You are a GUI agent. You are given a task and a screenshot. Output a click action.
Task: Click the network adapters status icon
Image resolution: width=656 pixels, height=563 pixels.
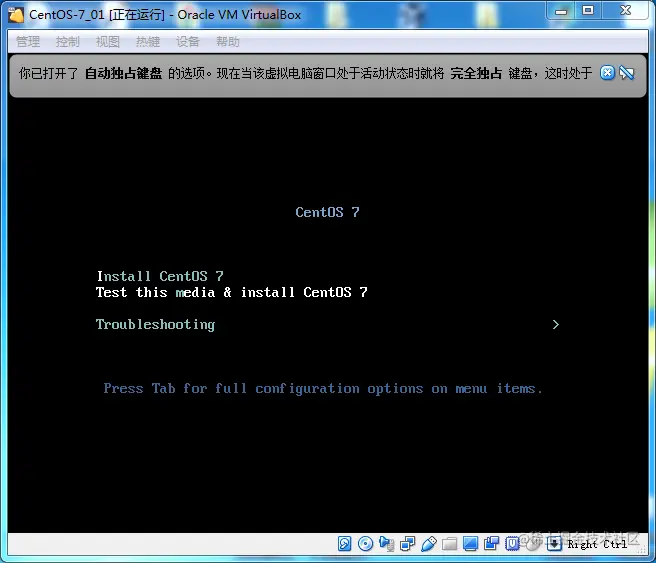coord(407,544)
